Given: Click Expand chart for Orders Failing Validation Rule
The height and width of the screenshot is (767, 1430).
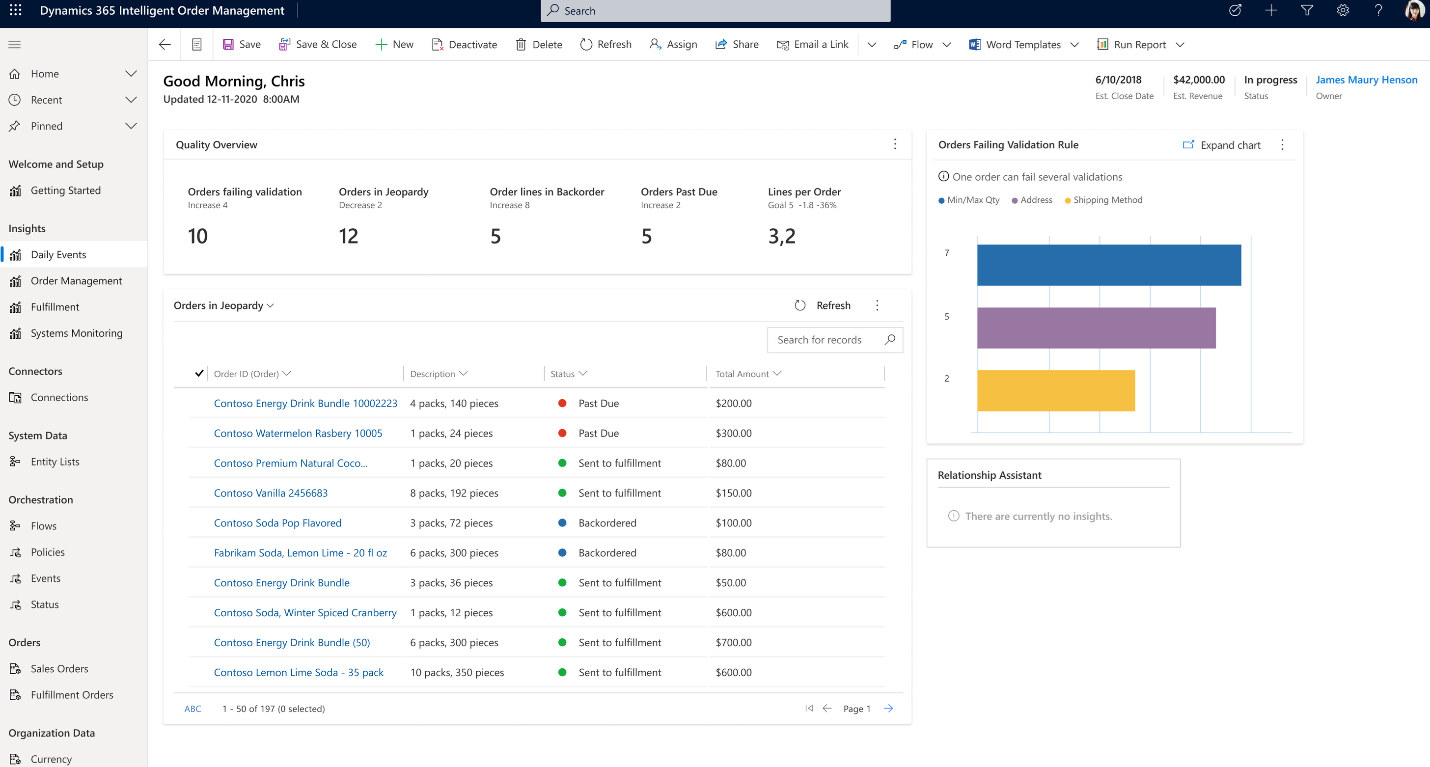Looking at the screenshot, I should 1221,144.
